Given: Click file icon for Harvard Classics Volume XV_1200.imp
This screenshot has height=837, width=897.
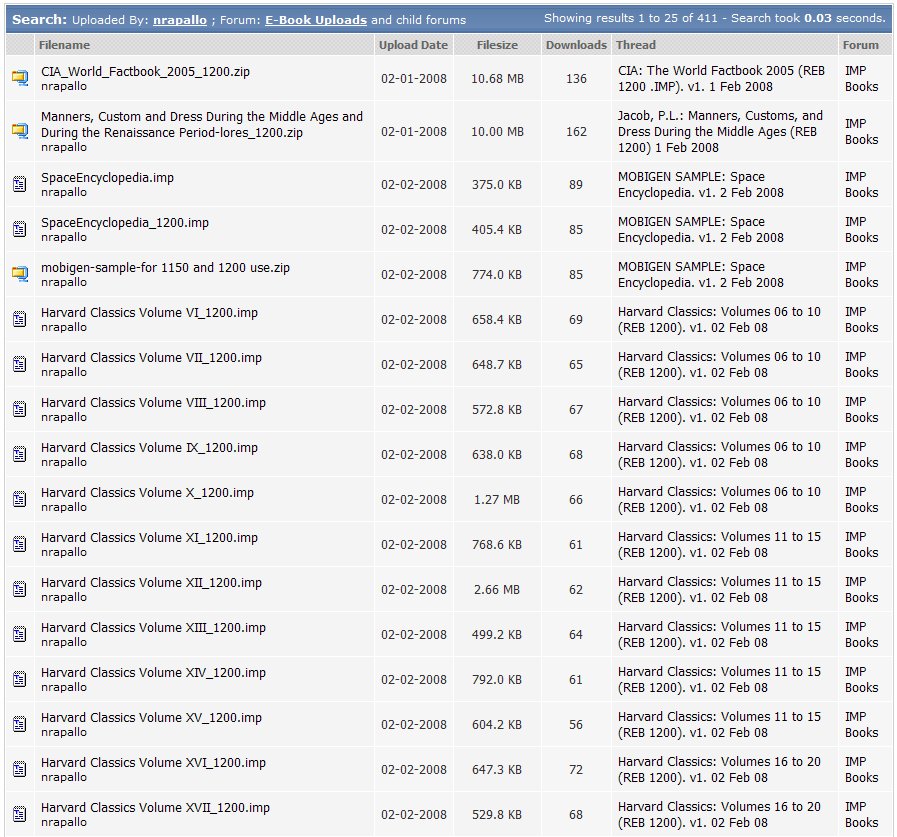Looking at the screenshot, I should tap(19, 724).
